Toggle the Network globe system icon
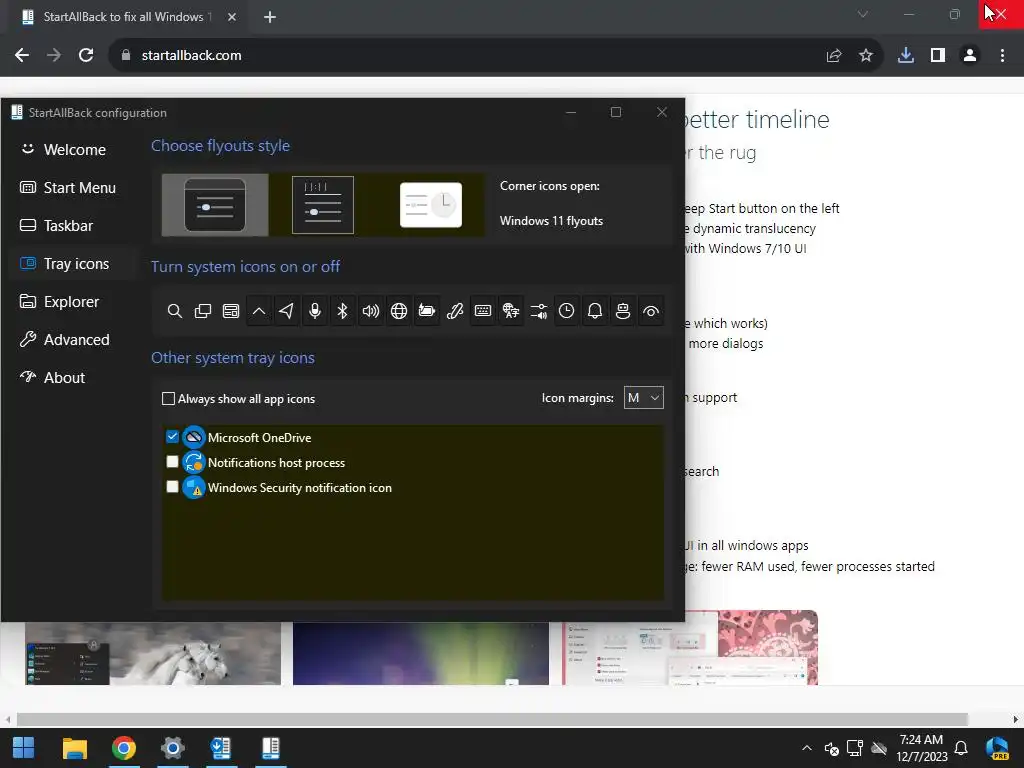 click(399, 312)
